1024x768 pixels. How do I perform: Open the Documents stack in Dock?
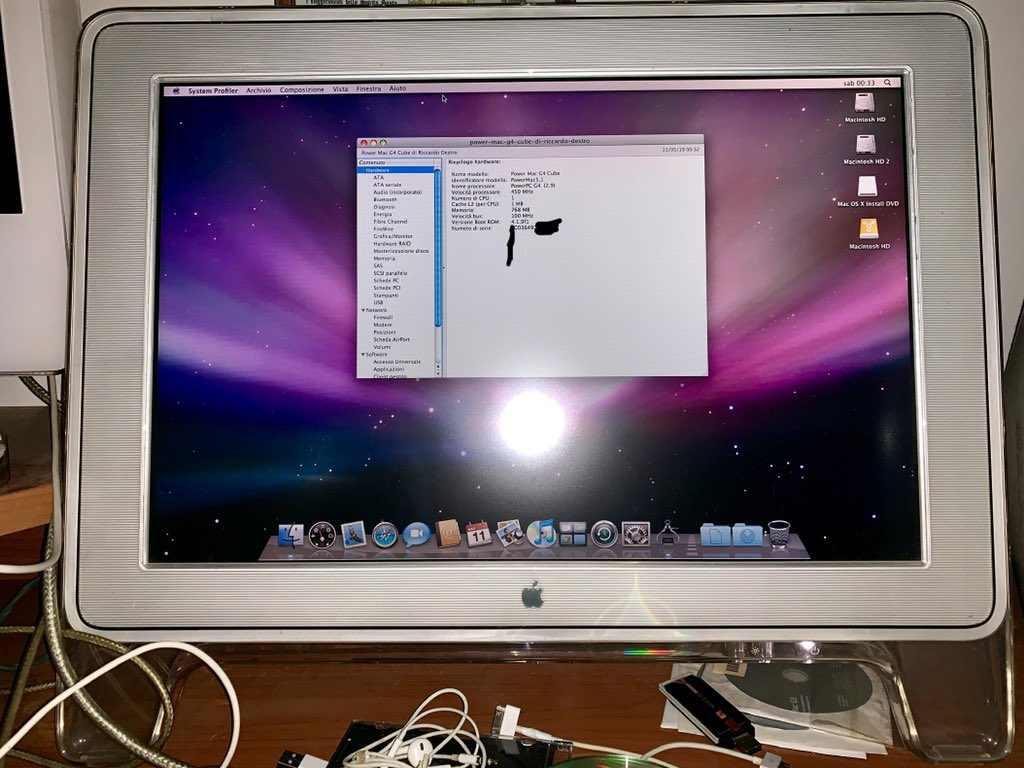coord(715,535)
